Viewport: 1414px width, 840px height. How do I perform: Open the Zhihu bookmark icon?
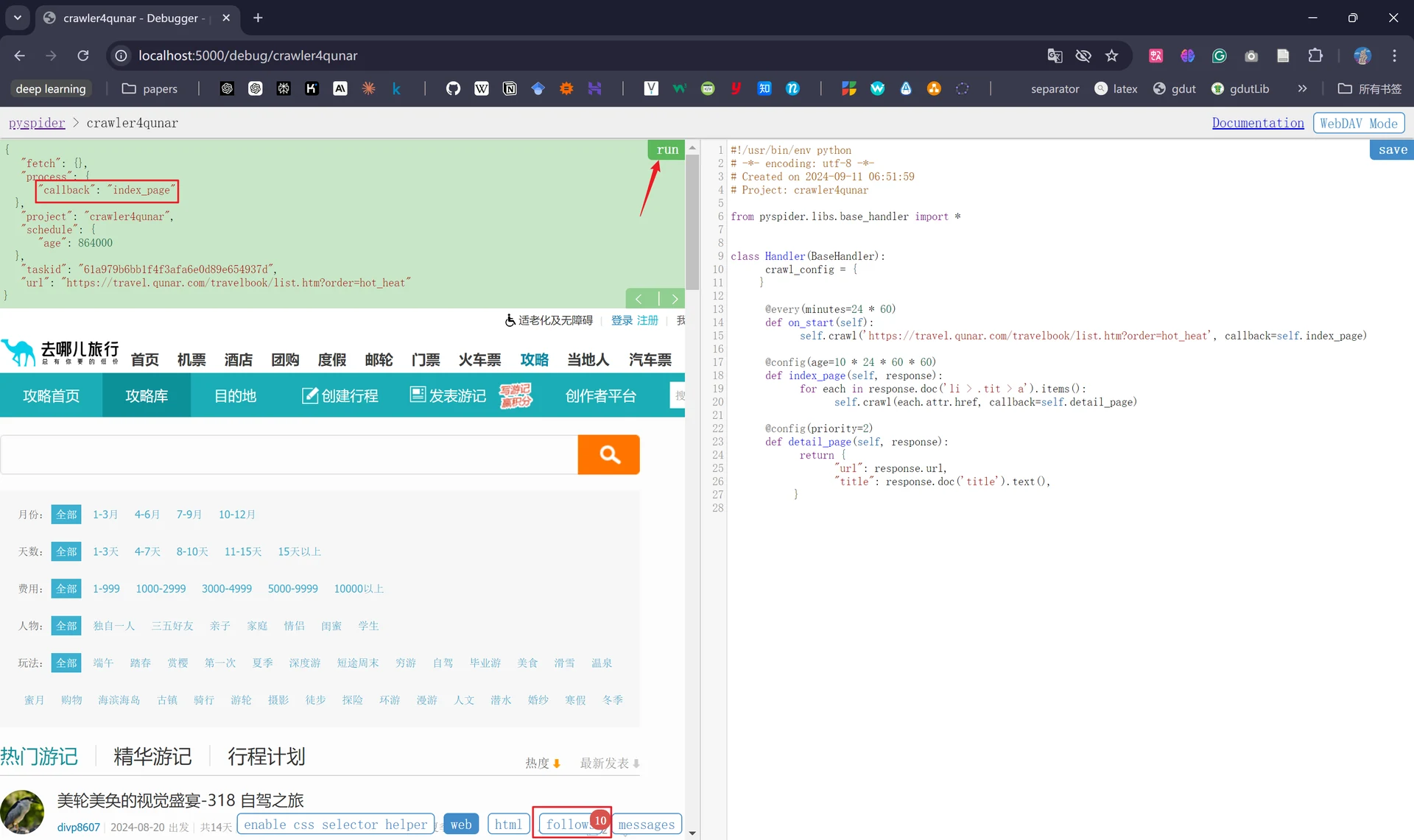(764, 88)
